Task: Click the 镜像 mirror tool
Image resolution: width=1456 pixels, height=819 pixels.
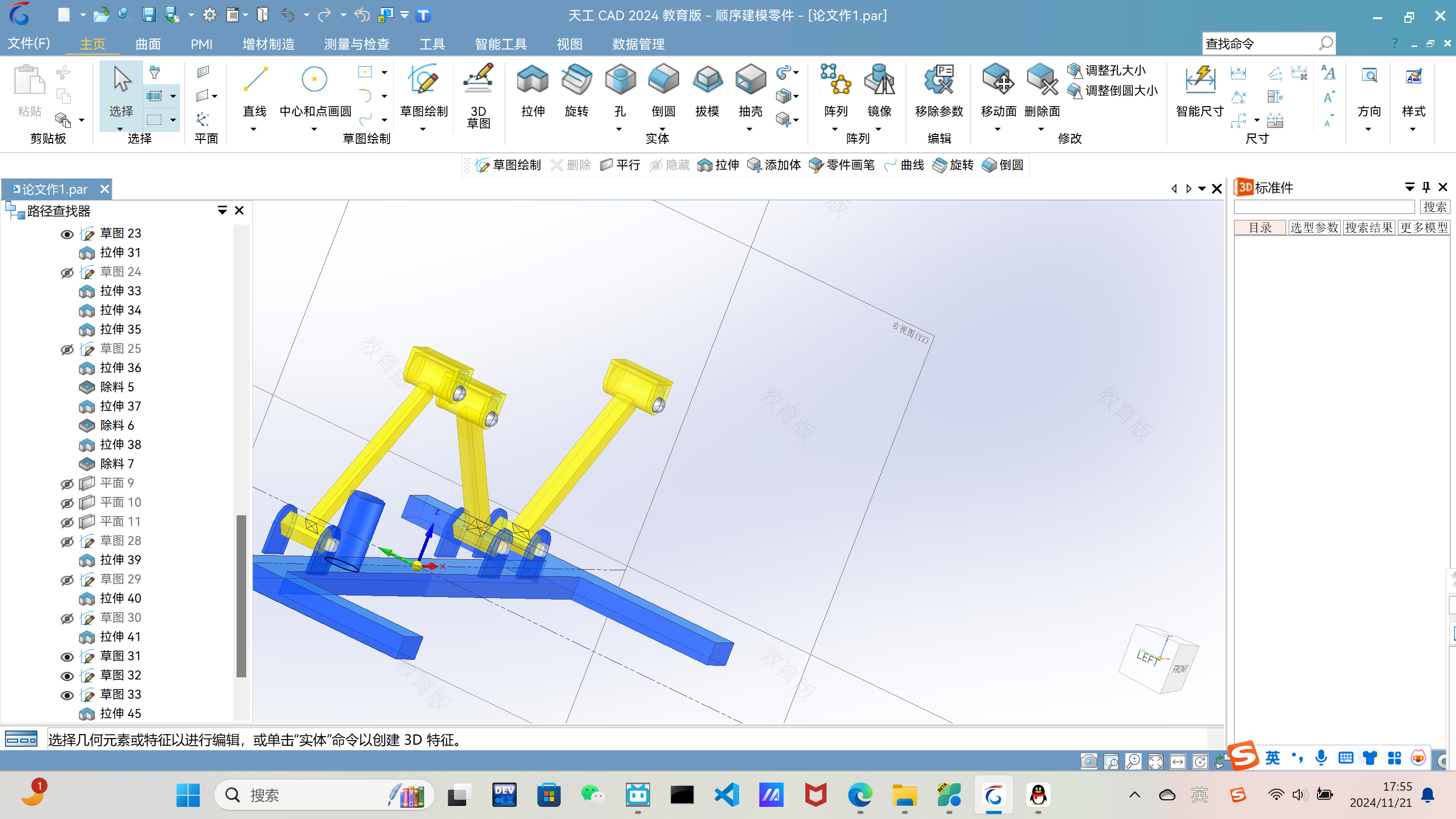Action: point(879,90)
